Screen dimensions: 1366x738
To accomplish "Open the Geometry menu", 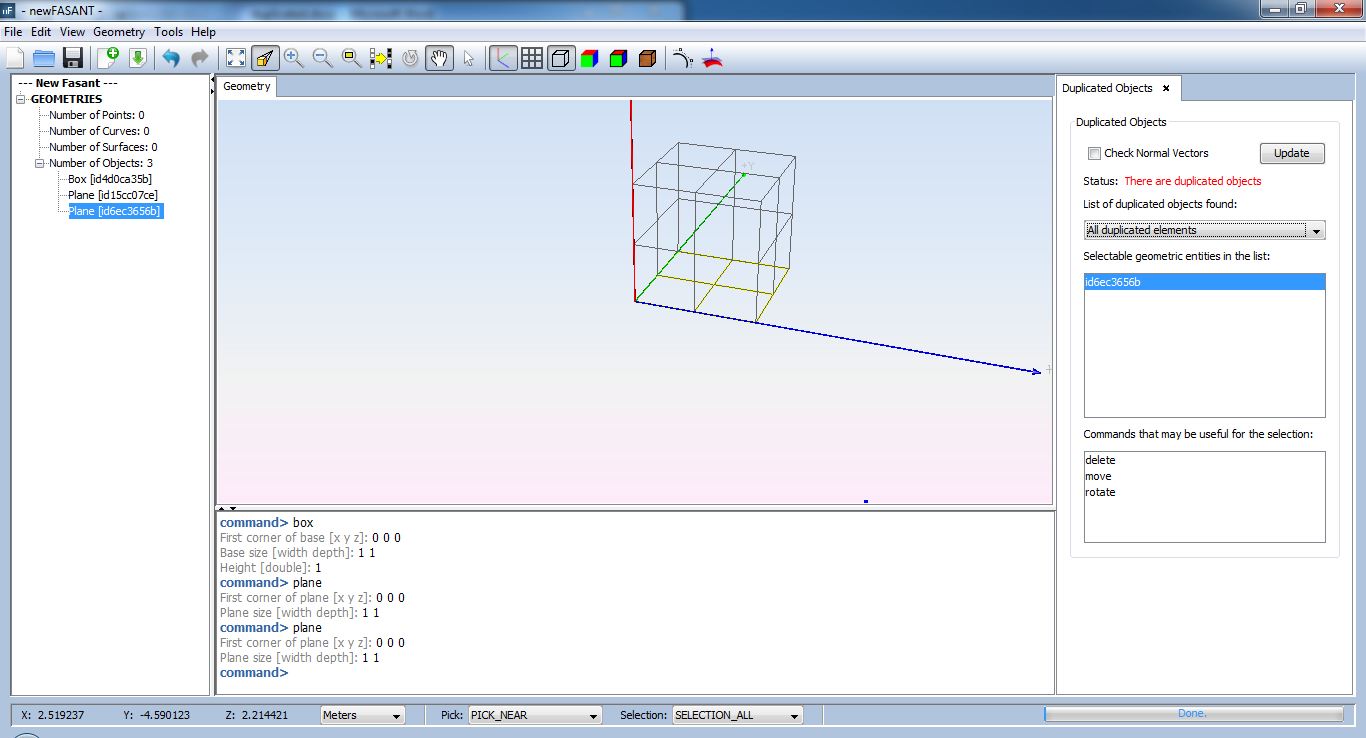I will point(119,32).
